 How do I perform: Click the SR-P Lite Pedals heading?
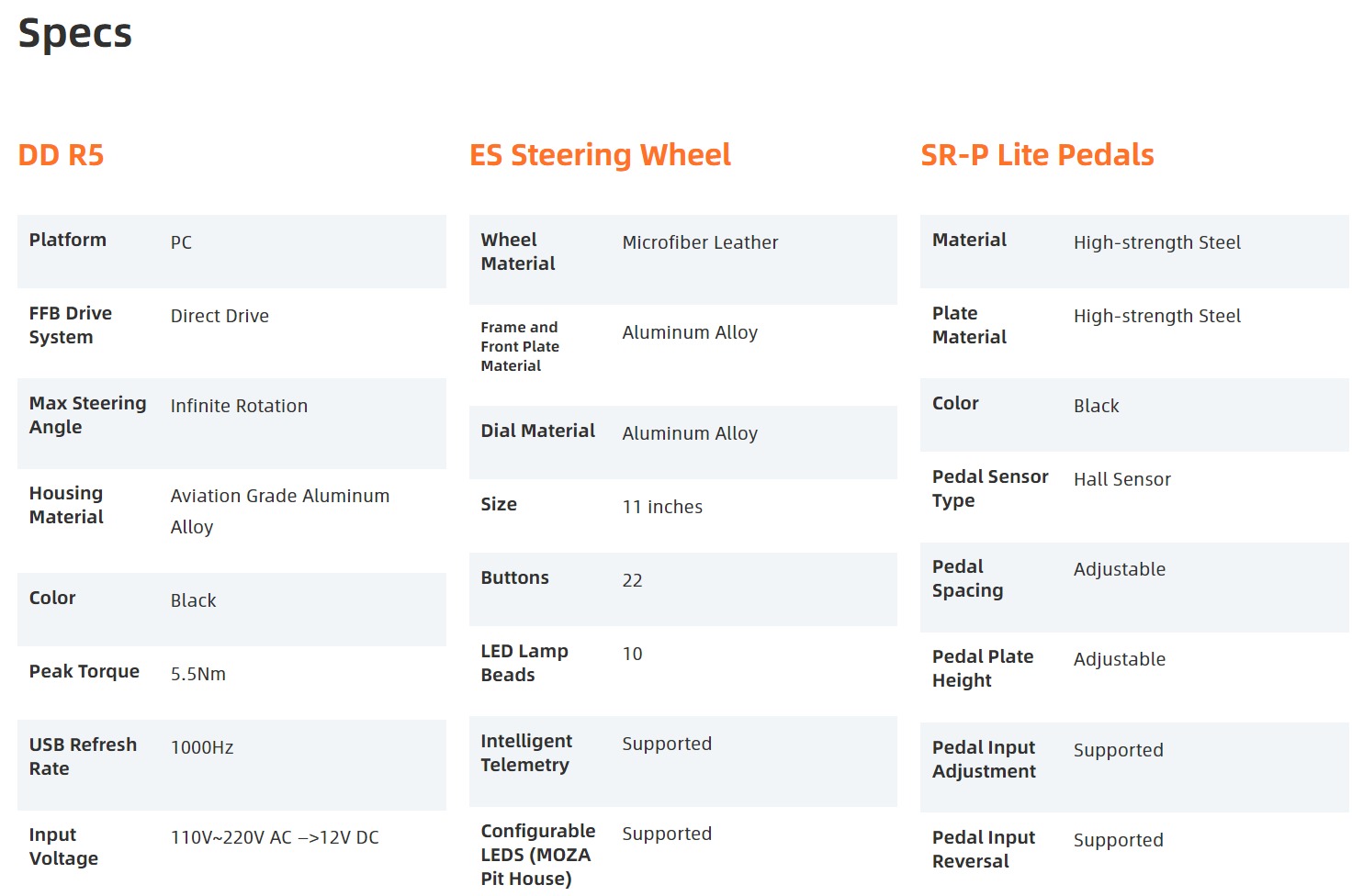(x=1037, y=155)
